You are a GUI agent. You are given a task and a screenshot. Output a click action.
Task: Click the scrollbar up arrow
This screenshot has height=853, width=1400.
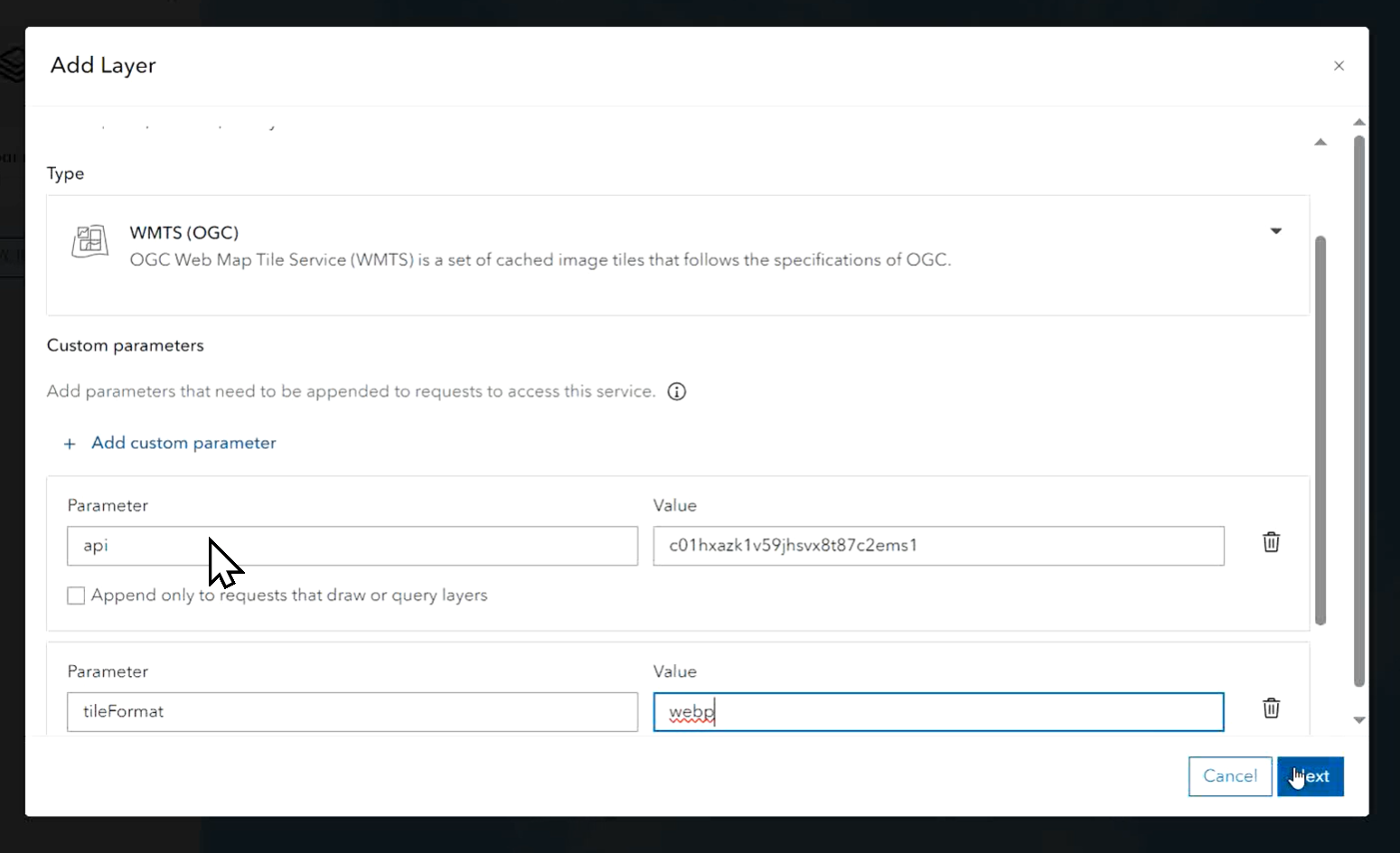coord(1358,123)
